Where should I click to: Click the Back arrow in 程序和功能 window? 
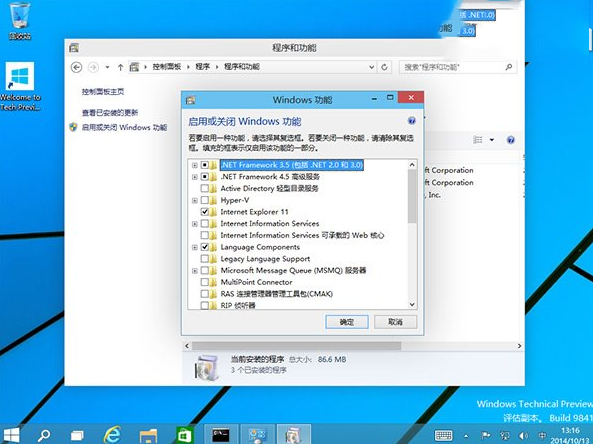click(76, 67)
